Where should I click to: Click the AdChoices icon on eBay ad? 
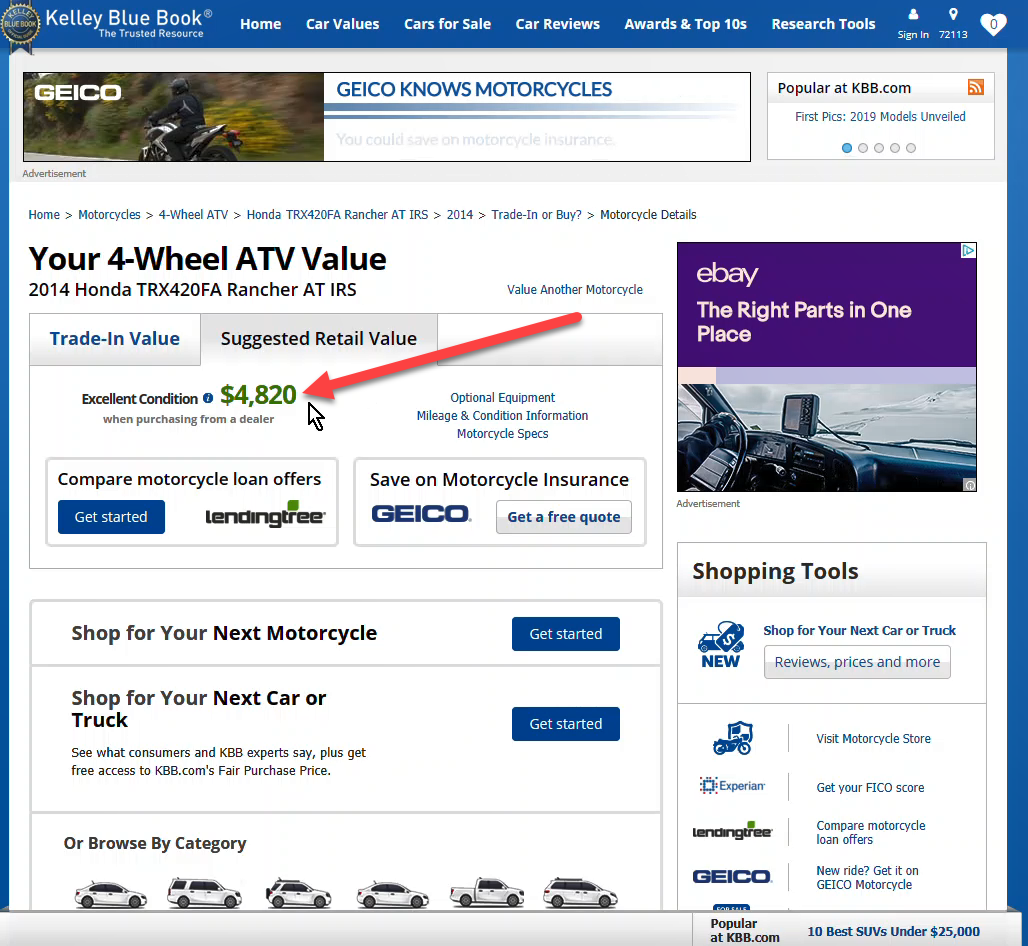pyautogui.click(x=968, y=250)
